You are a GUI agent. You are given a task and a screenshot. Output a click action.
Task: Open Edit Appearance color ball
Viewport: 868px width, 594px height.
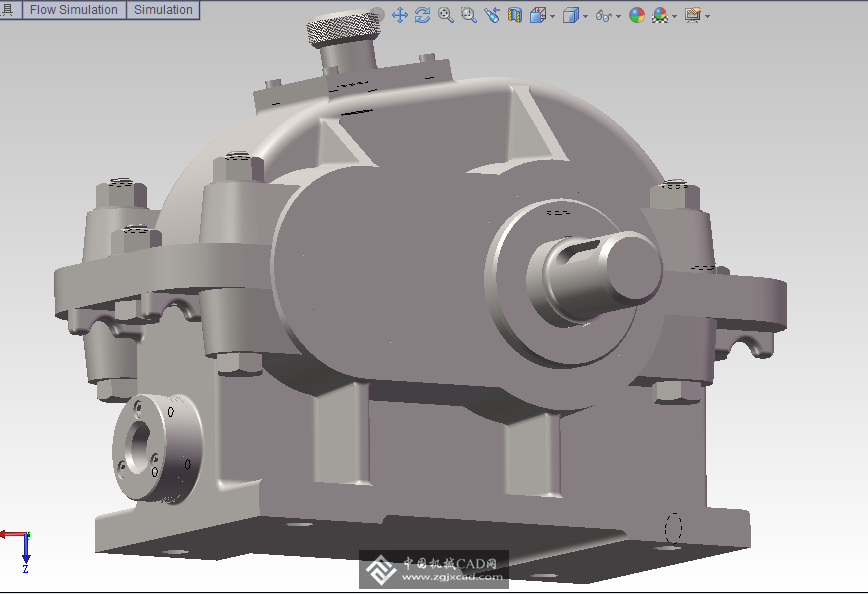coord(636,15)
